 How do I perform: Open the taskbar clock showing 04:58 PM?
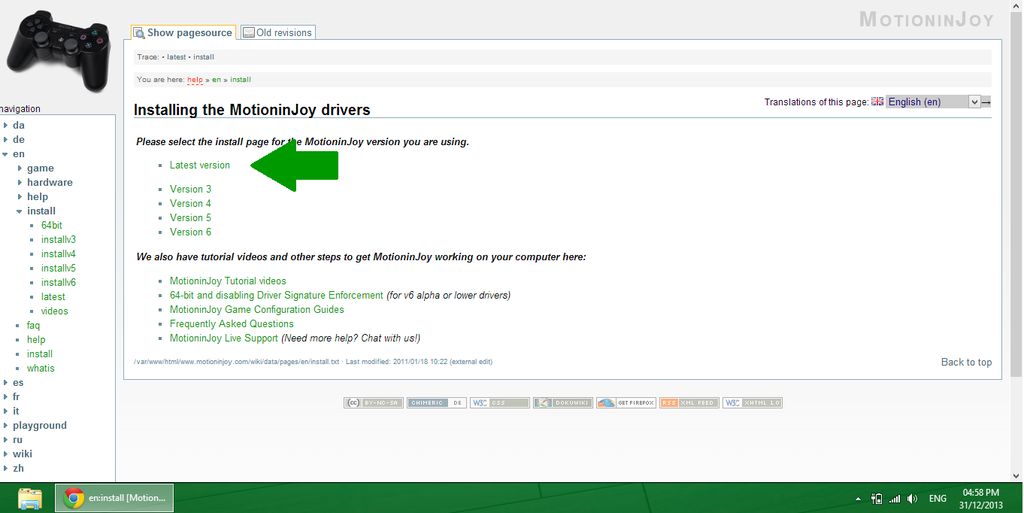click(x=981, y=499)
